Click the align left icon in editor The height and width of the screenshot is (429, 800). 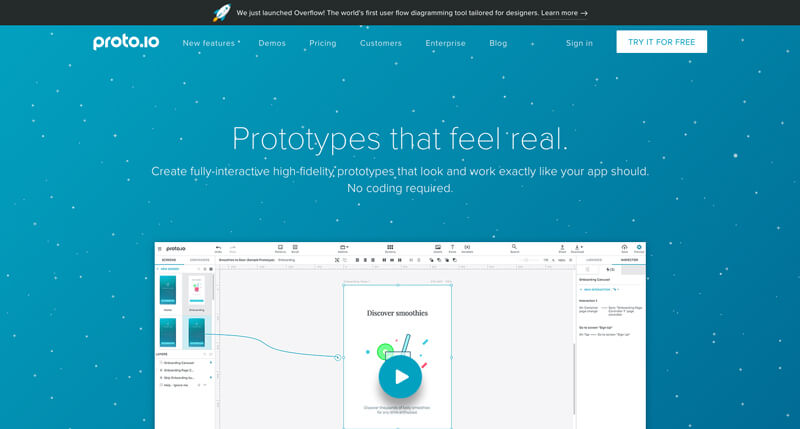tap(357, 260)
